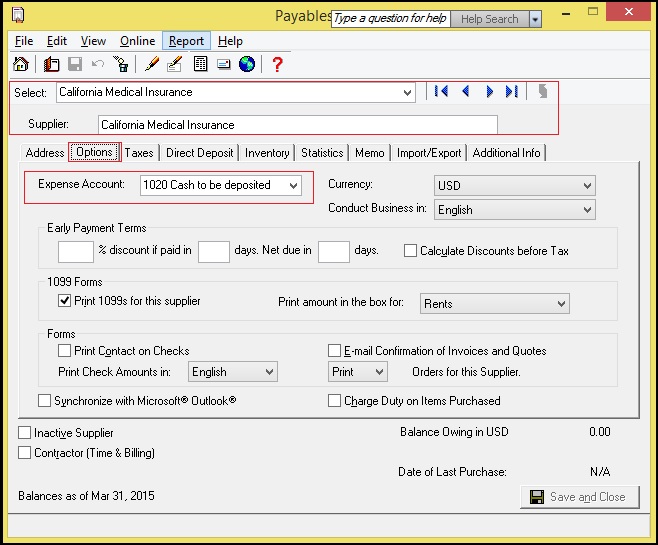Open the 1099 box dropdown showing Rents
The image size is (658, 545).
(x=560, y=303)
